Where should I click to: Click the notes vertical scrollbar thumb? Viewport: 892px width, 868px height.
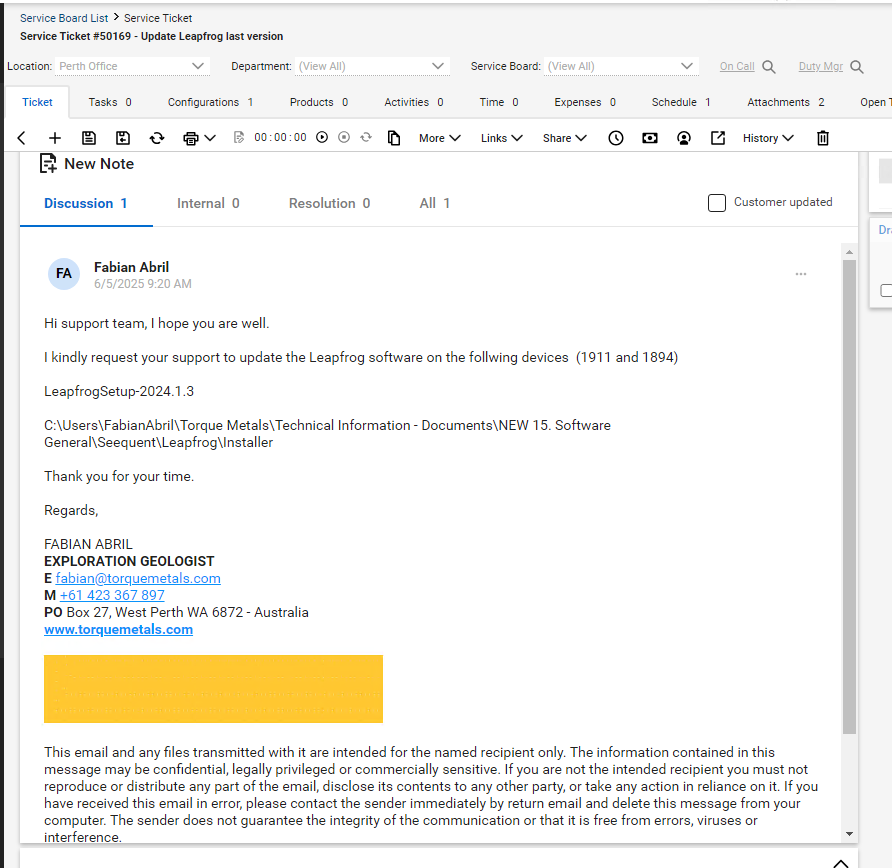click(x=849, y=497)
